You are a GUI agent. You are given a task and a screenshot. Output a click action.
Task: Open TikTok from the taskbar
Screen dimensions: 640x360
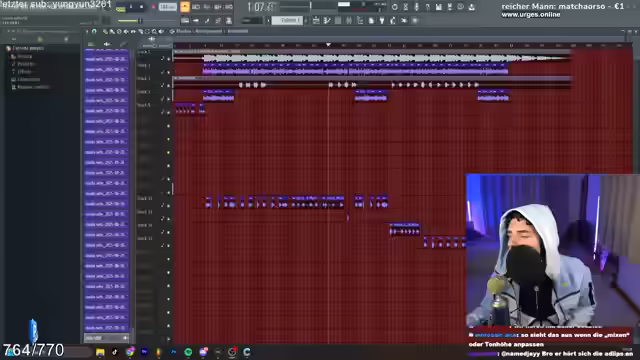pos(115,352)
